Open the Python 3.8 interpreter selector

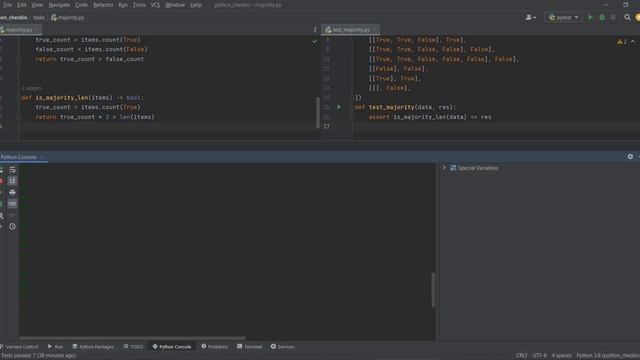(608, 356)
